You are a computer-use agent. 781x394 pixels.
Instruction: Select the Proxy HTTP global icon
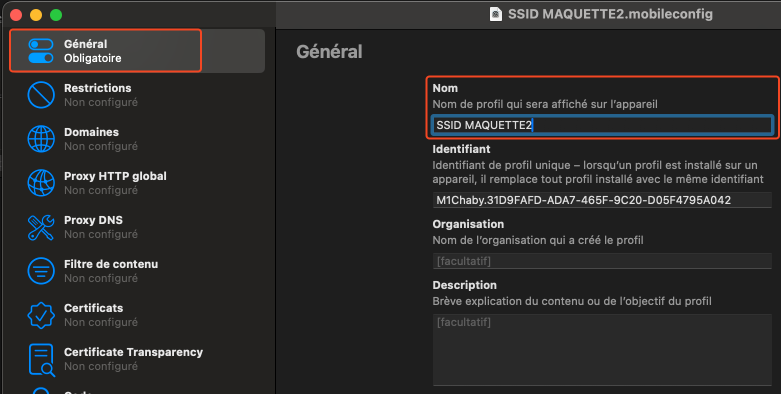click(x=41, y=183)
